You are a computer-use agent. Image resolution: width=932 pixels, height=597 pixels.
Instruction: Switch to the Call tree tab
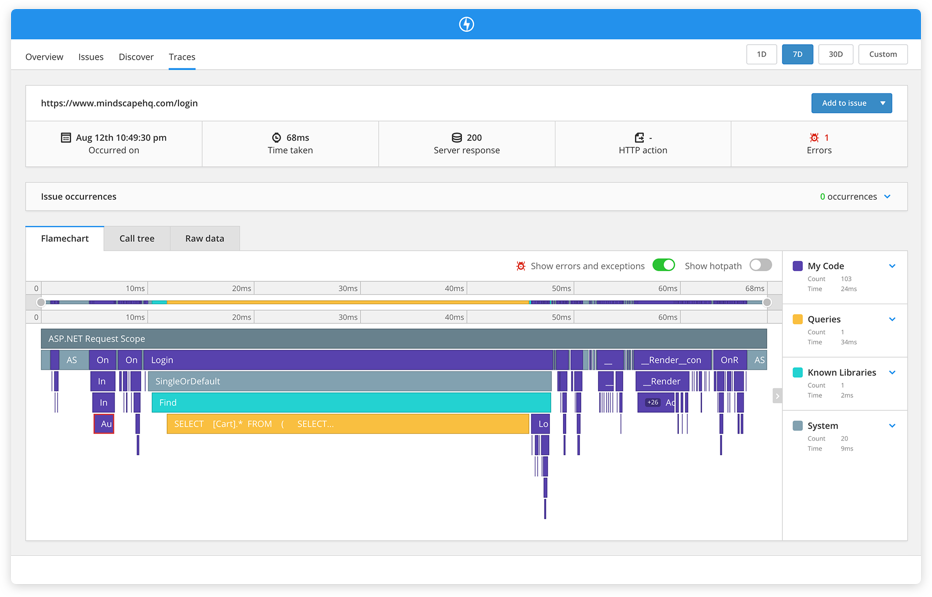point(137,239)
